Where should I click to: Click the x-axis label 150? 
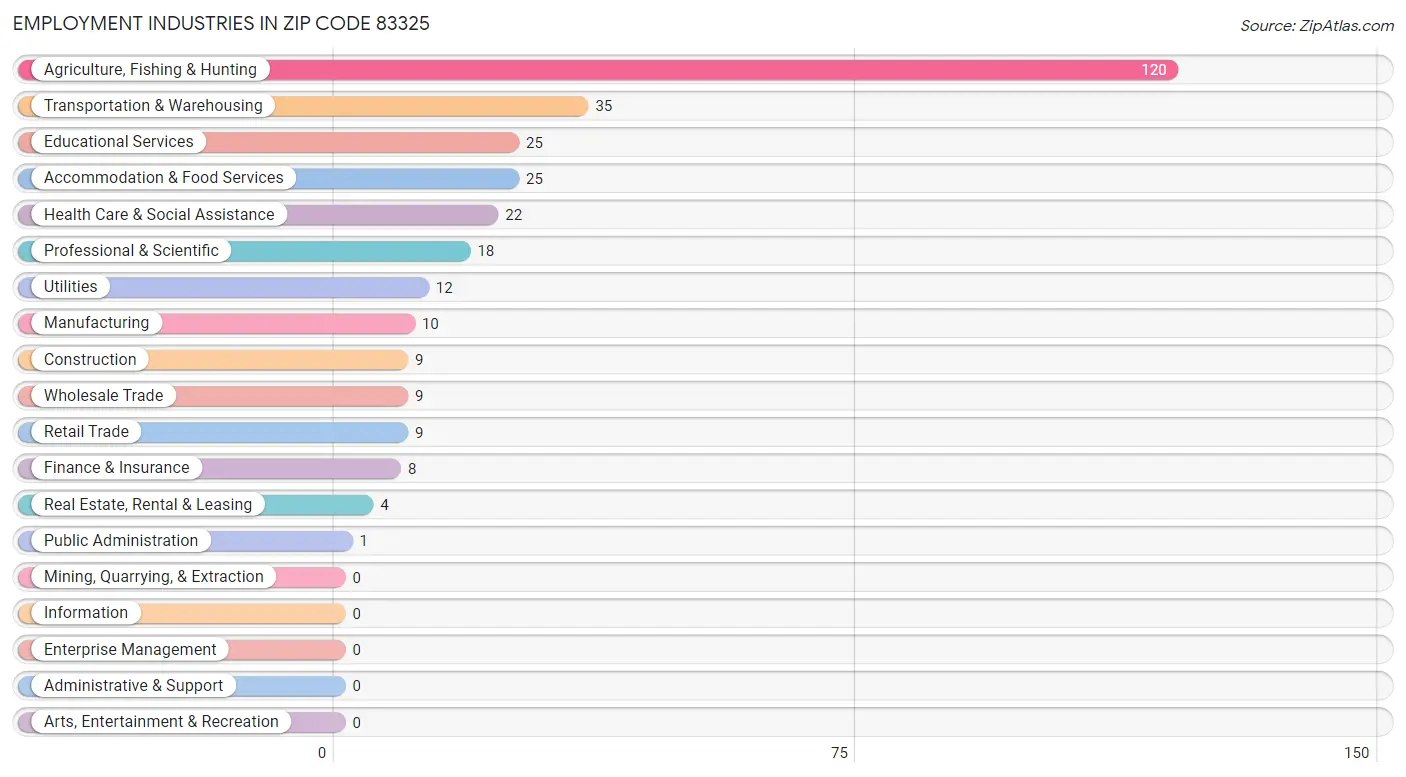[1357, 753]
